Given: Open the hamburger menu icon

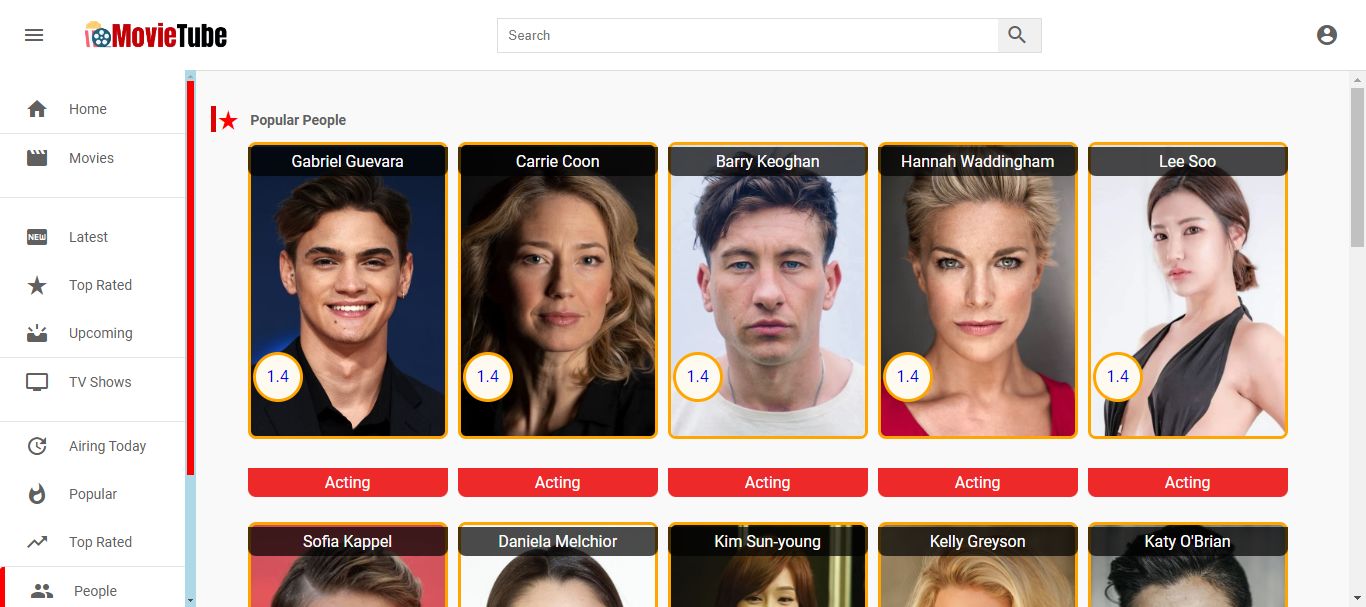Looking at the screenshot, I should coord(34,35).
